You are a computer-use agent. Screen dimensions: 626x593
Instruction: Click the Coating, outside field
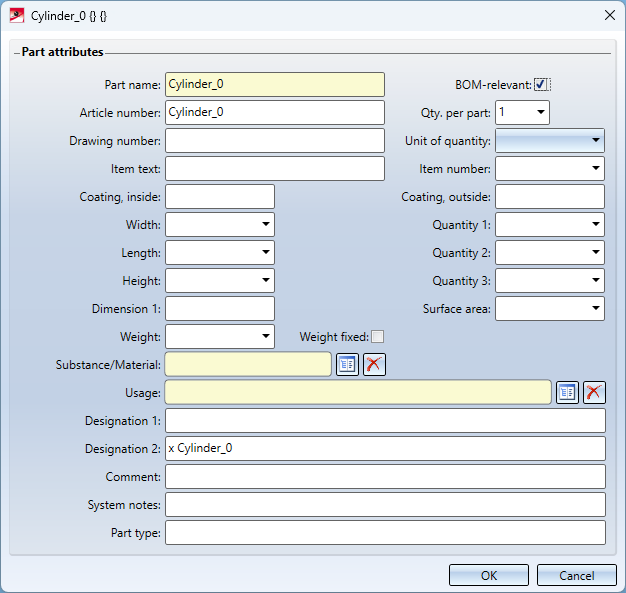tap(550, 196)
